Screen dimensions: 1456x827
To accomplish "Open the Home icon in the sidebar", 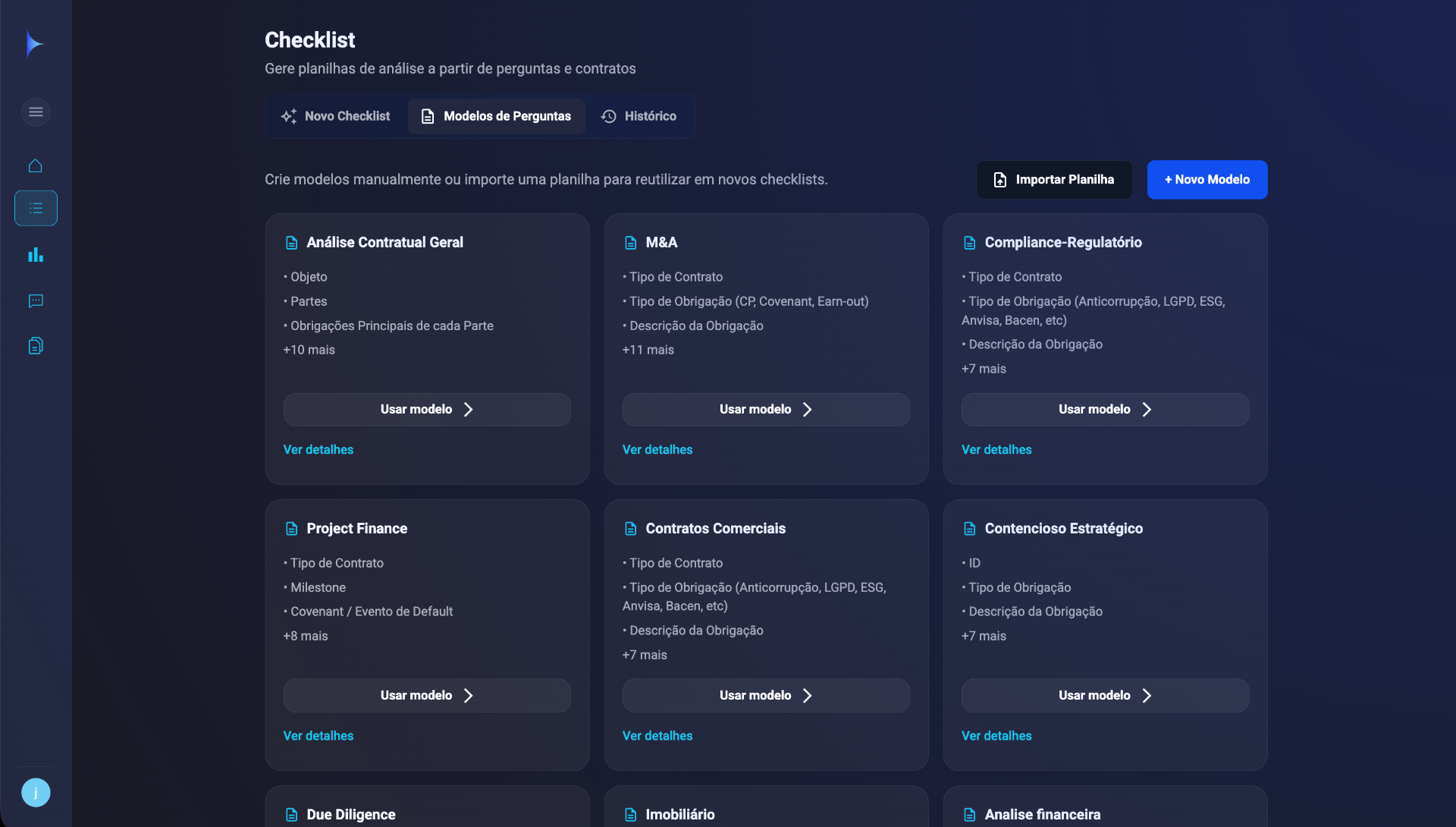I will tap(36, 165).
